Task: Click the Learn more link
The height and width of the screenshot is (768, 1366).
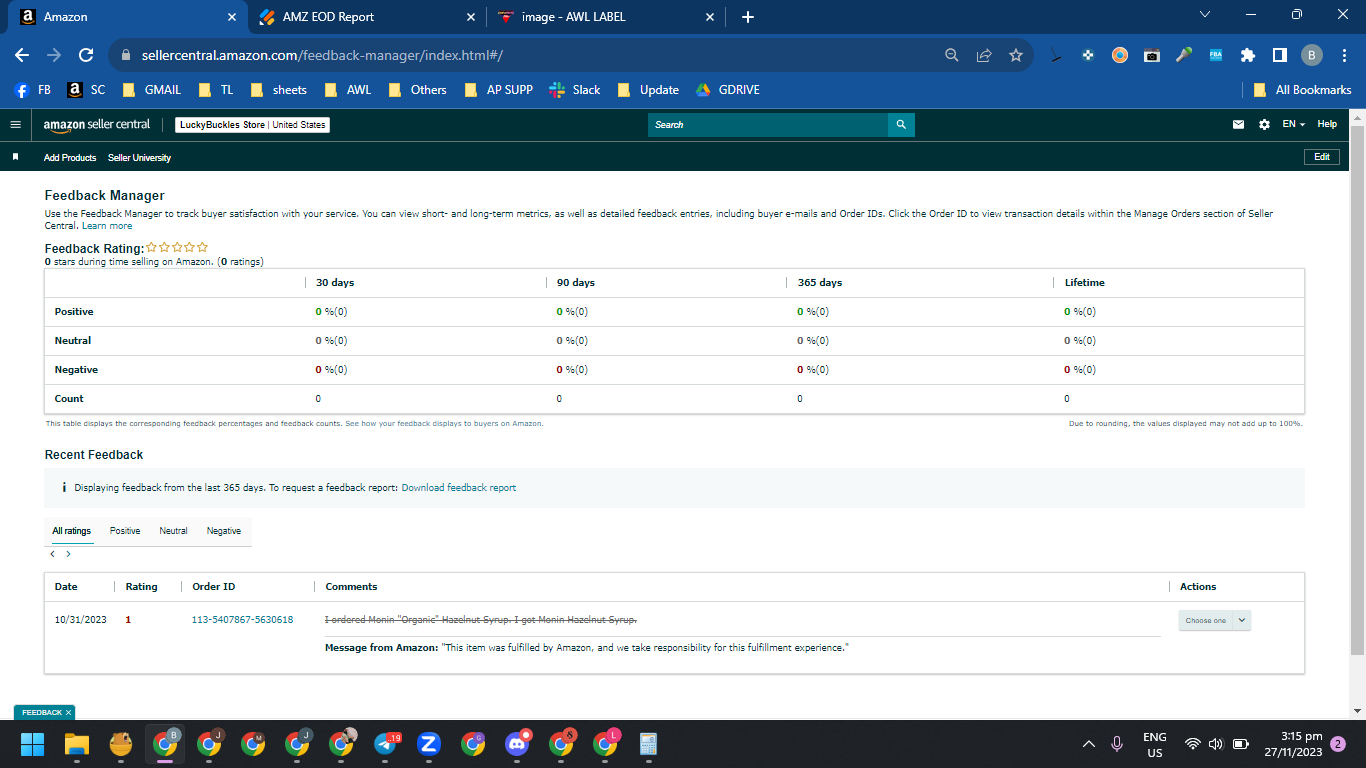Action: coord(107,226)
